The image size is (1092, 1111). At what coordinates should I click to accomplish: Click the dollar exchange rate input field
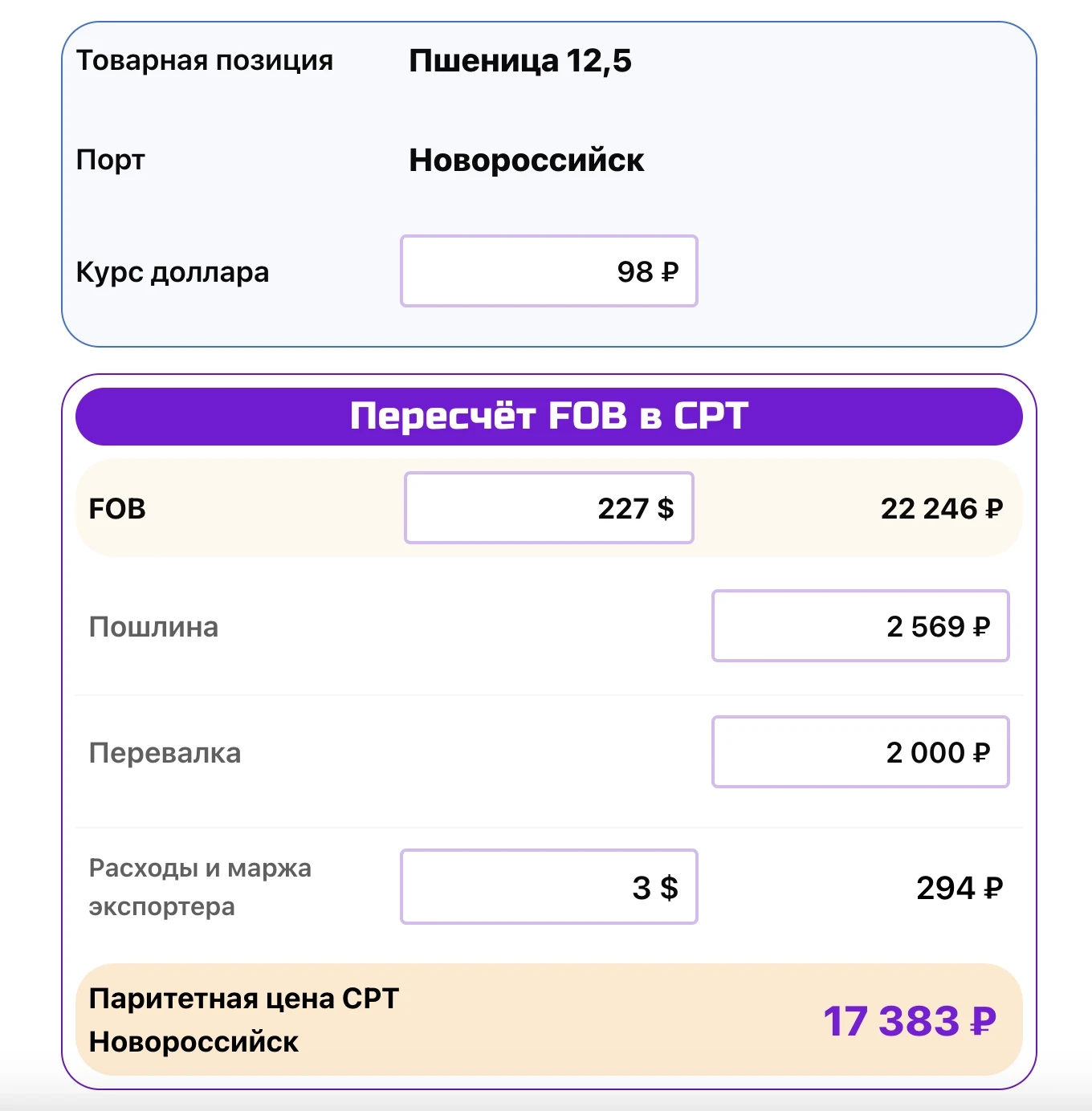[x=548, y=271]
